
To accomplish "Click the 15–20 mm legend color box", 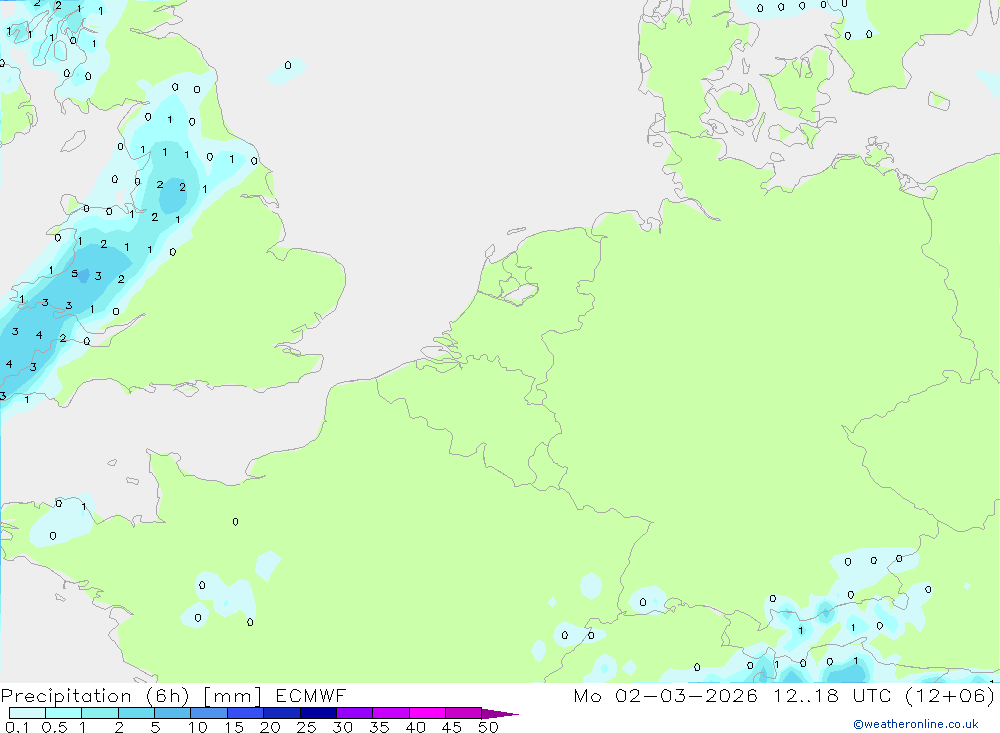I will click(246, 713).
